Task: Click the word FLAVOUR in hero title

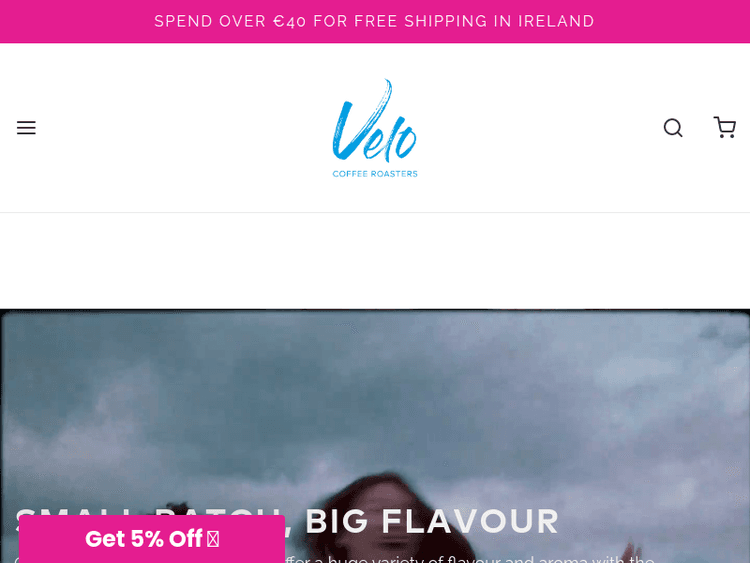Action: (470, 521)
